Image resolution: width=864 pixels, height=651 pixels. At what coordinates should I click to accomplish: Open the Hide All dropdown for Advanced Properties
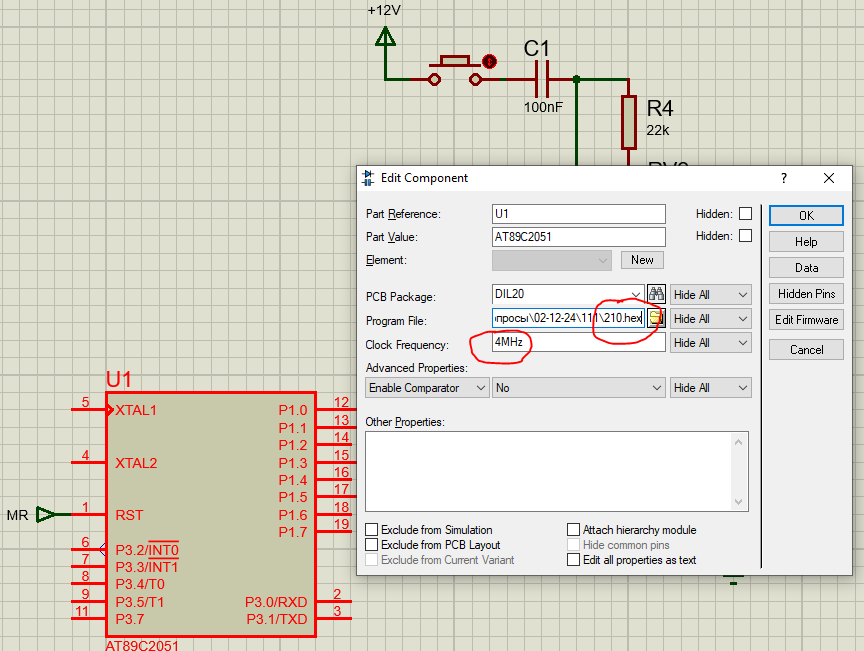tap(710, 388)
